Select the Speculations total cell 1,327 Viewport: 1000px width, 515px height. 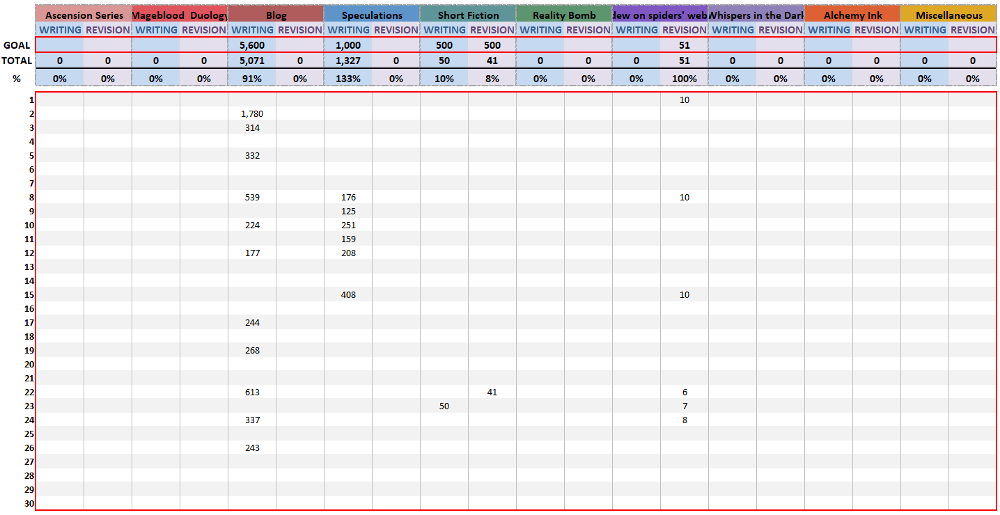click(348, 60)
